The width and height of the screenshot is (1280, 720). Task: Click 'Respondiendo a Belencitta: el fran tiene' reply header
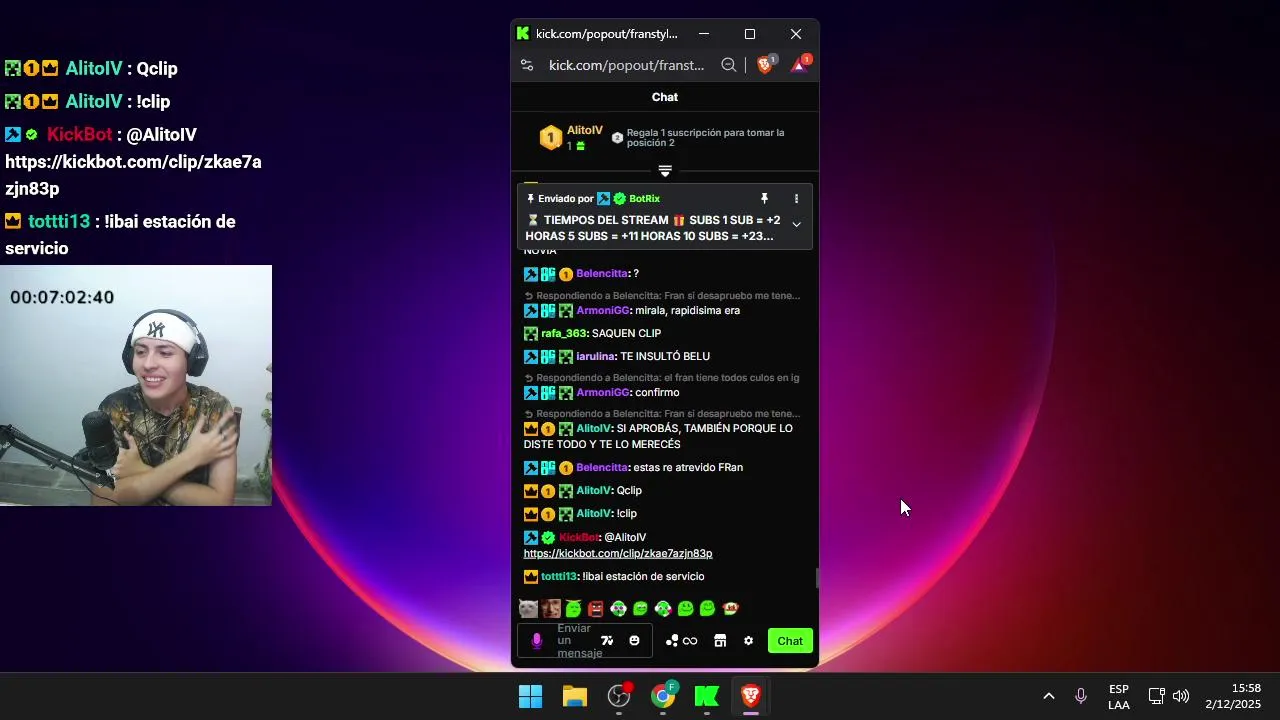[x=662, y=378]
